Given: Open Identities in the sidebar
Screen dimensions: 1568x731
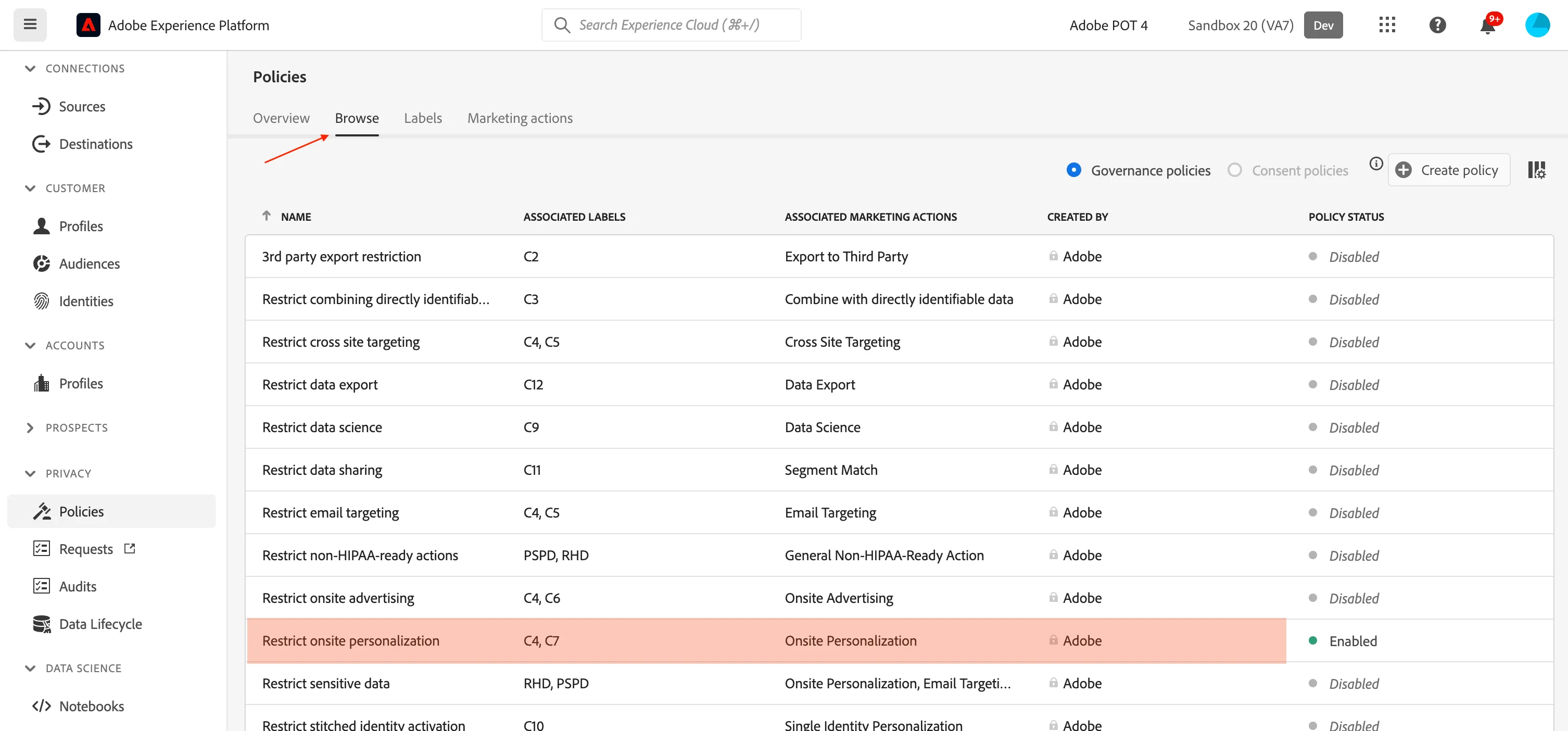Looking at the screenshot, I should tap(86, 301).
